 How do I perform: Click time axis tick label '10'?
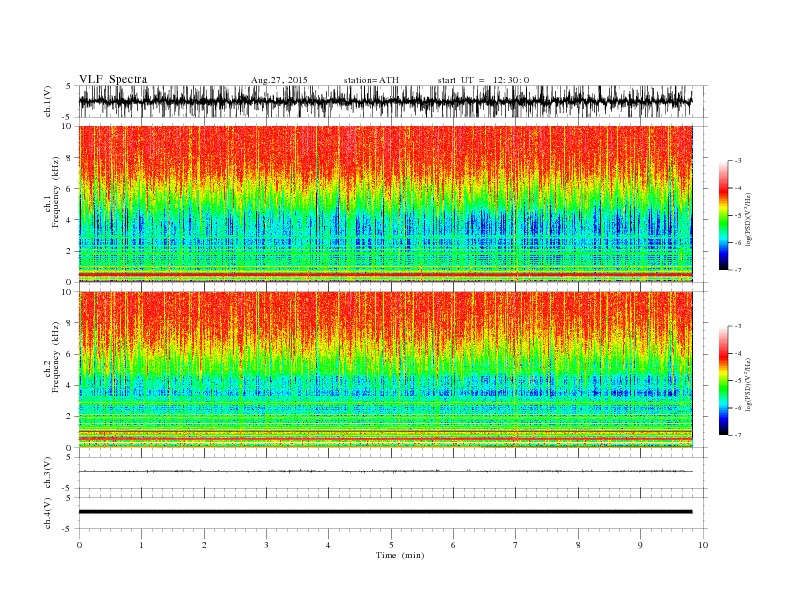point(703,545)
